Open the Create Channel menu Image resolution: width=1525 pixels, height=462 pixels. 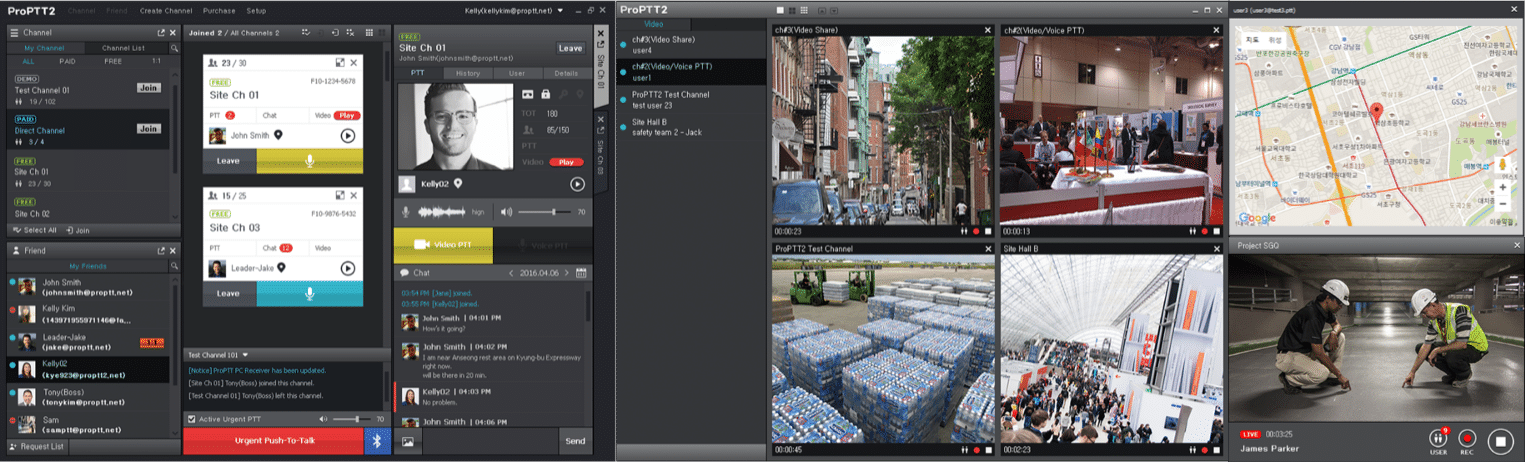pyautogui.click(x=166, y=11)
